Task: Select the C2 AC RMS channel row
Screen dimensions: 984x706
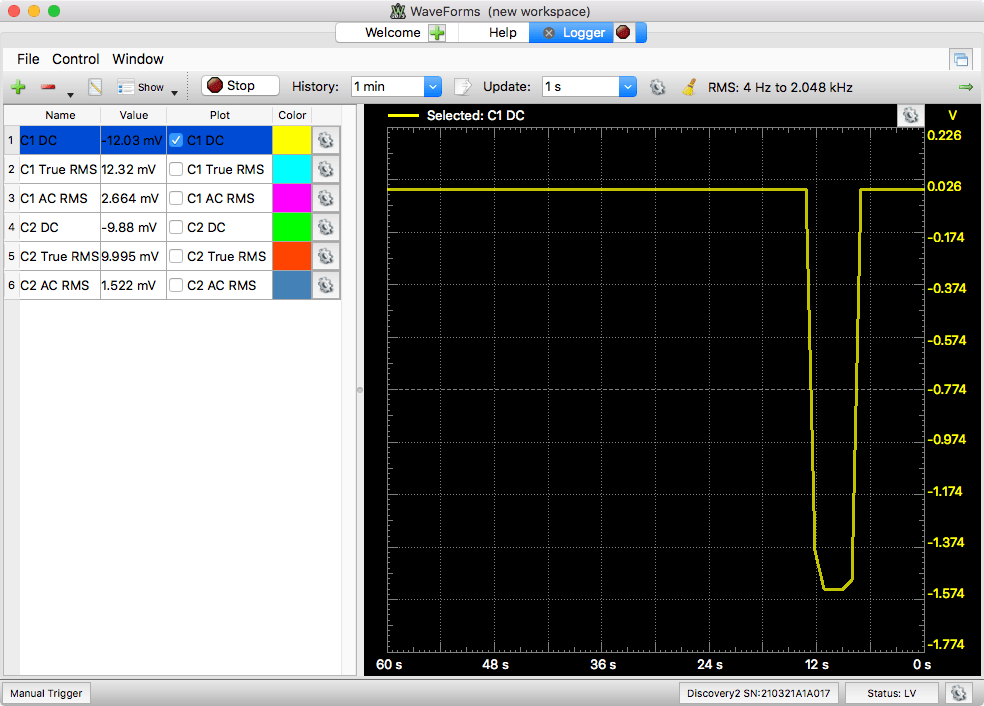Action: 55,285
